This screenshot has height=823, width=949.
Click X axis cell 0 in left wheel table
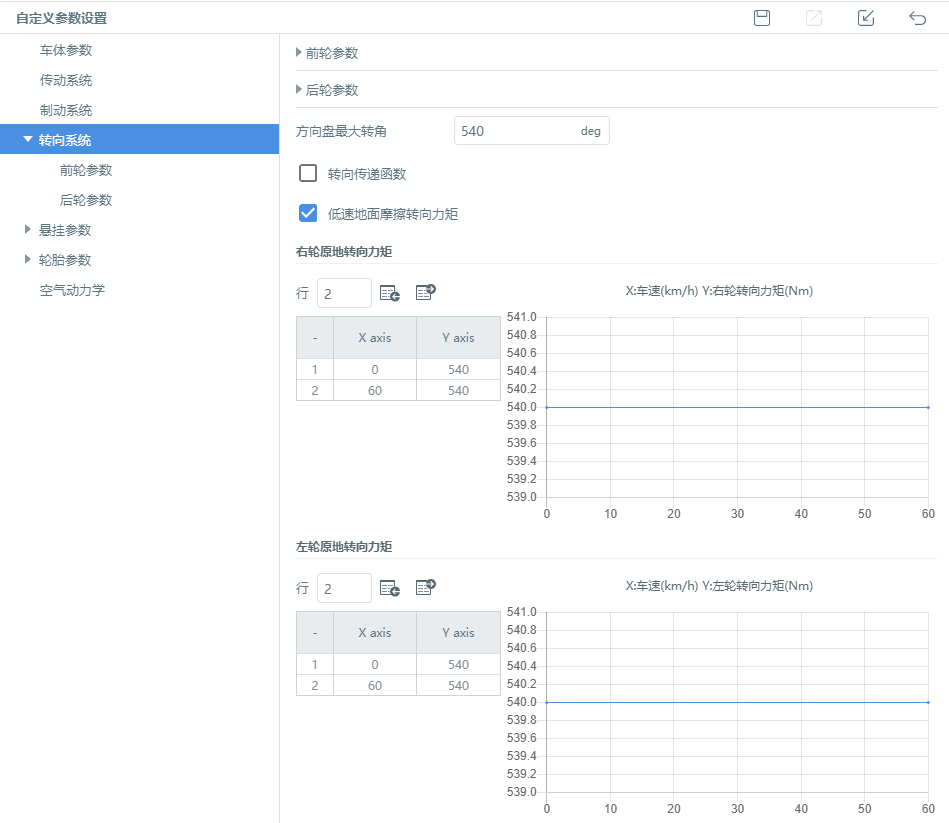375,664
